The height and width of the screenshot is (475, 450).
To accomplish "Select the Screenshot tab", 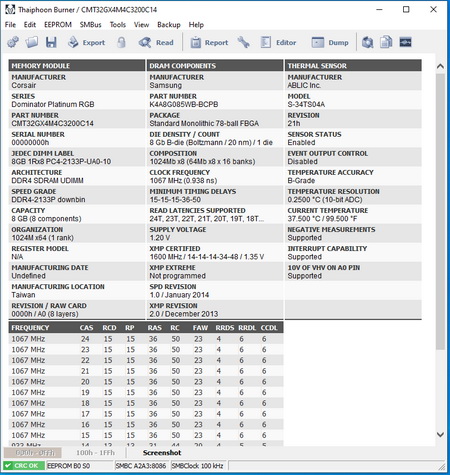I will tap(162, 453).
